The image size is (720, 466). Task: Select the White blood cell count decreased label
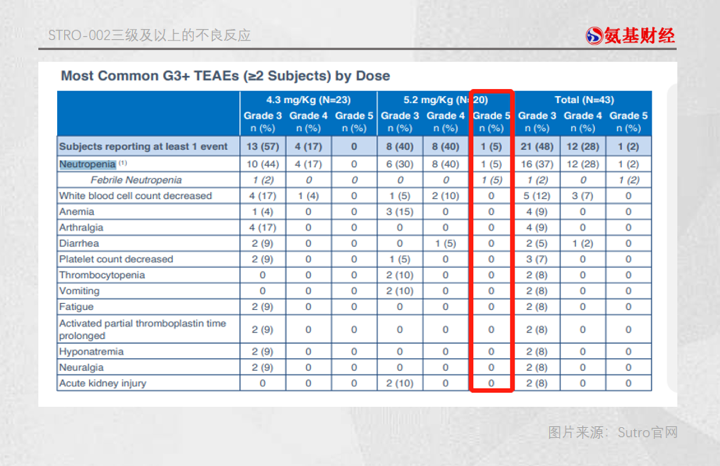pyautogui.click(x=135, y=196)
